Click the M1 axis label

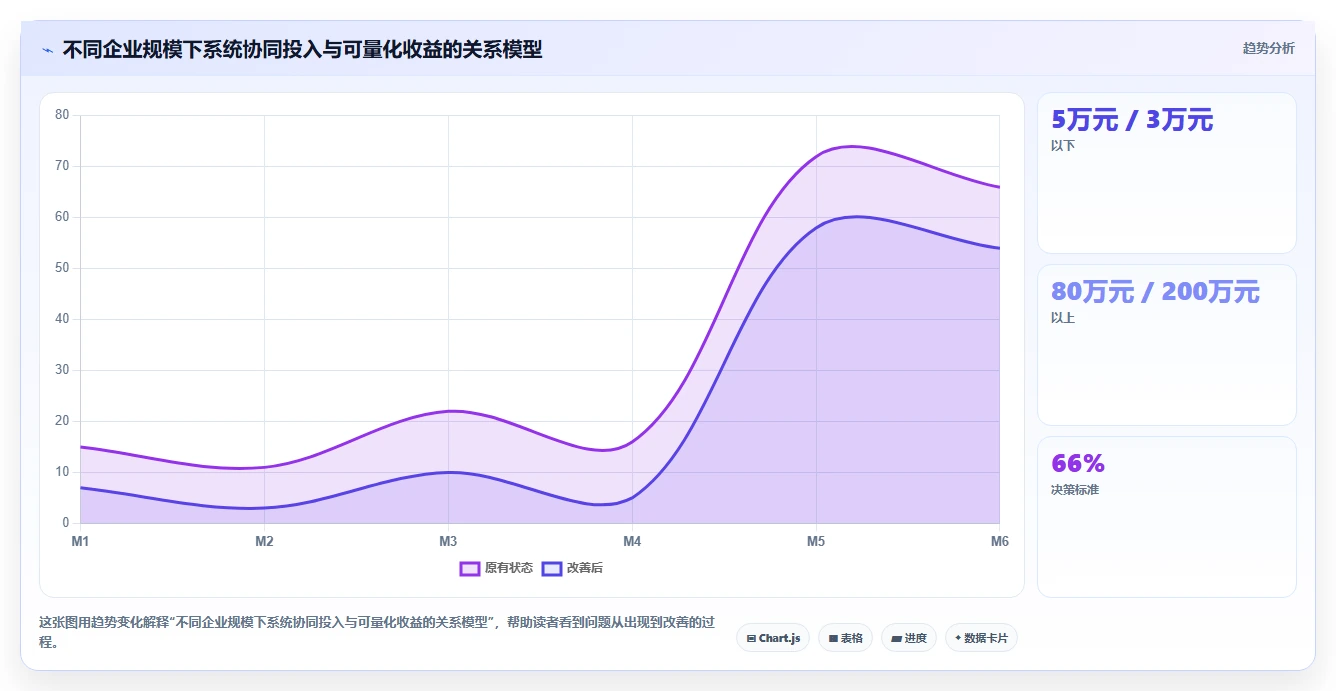tap(80, 541)
